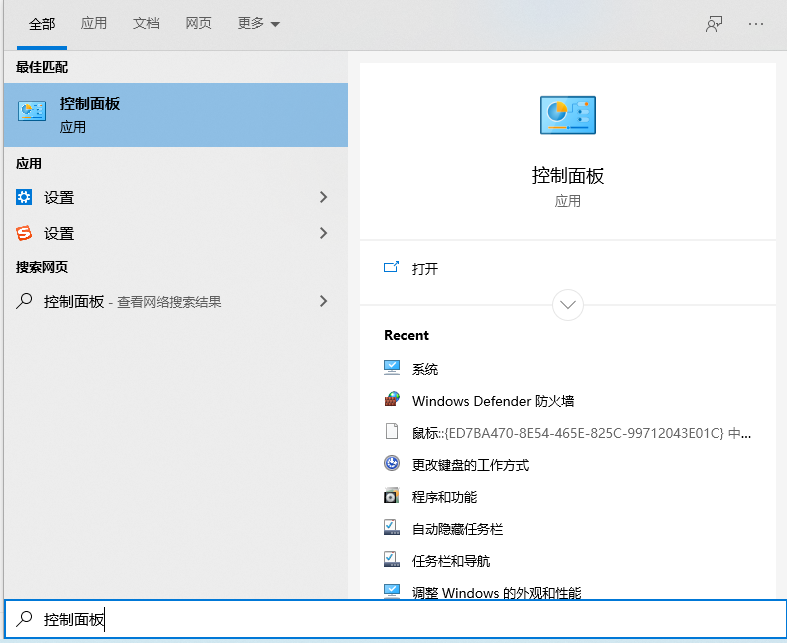Viewport: 787px width, 643px height.
Task: Click the large Control Panel icon in preview
Action: click(567, 116)
